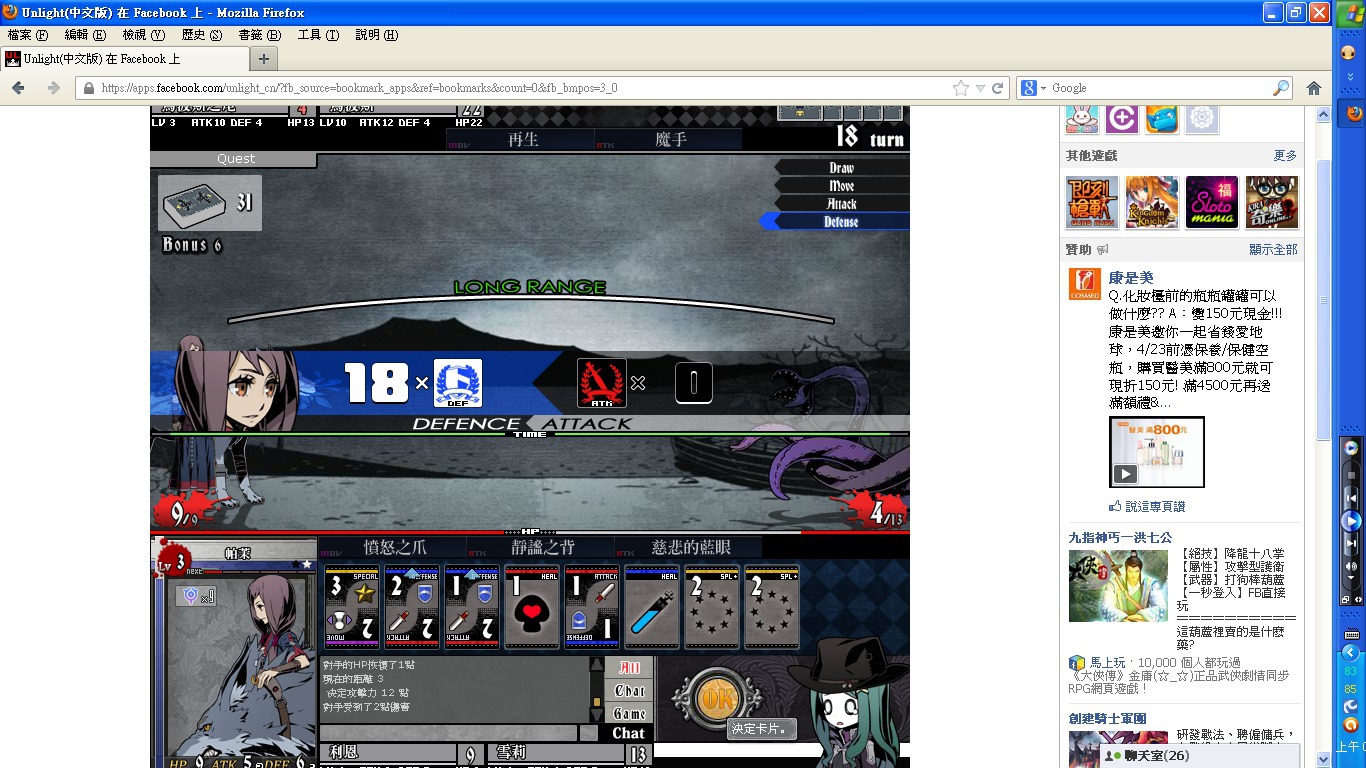The width and height of the screenshot is (1366, 768).
Task: Click the red ATK laurel sword icon
Action: click(x=602, y=383)
